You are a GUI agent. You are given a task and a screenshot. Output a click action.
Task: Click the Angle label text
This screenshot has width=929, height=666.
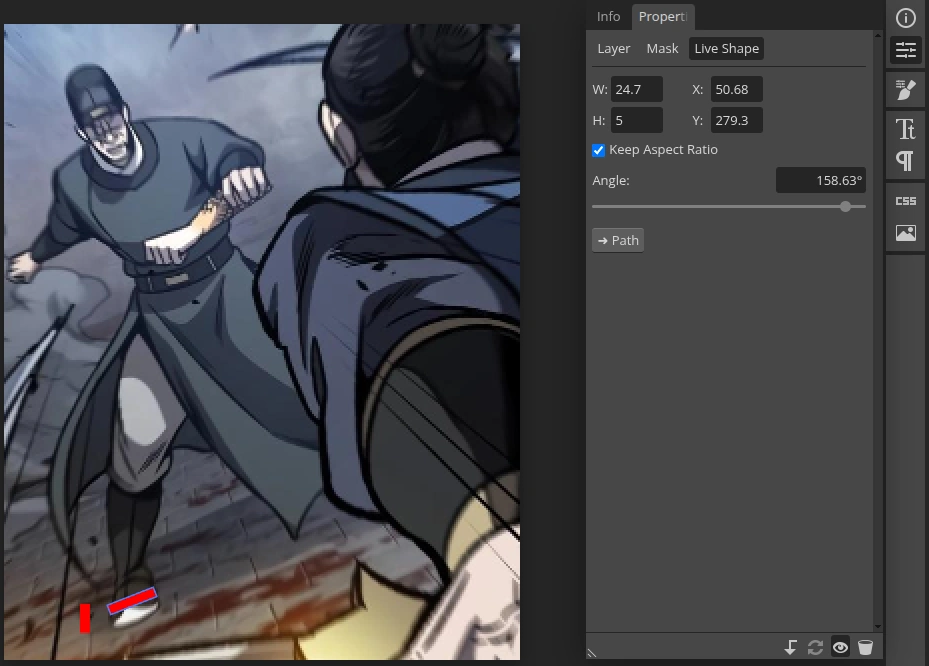(x=611, y=180)
